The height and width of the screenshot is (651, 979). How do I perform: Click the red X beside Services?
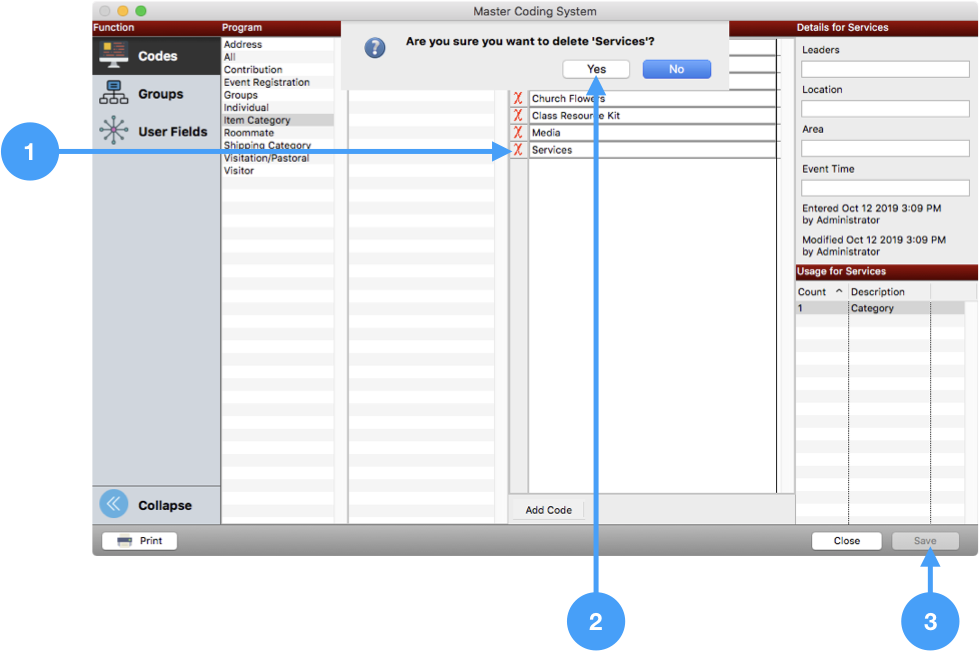coord(518,150)
